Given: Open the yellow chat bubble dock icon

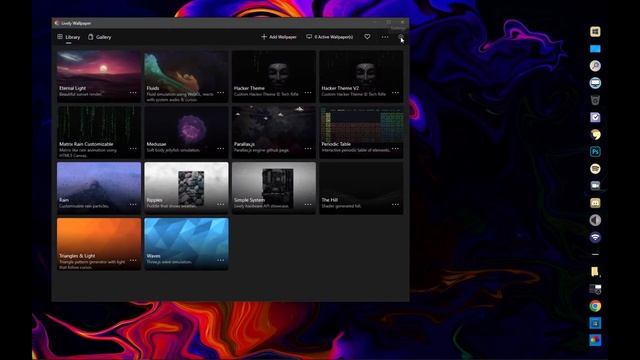Looking at the screenshot, I should point(595,135).
